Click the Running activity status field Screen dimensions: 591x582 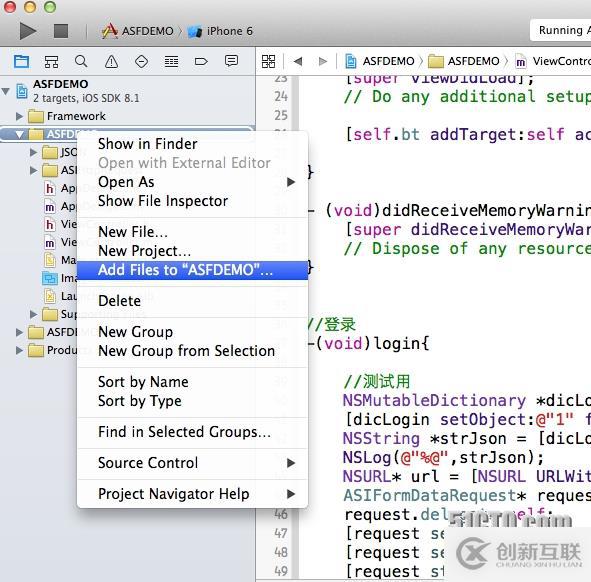coord(560,30)
